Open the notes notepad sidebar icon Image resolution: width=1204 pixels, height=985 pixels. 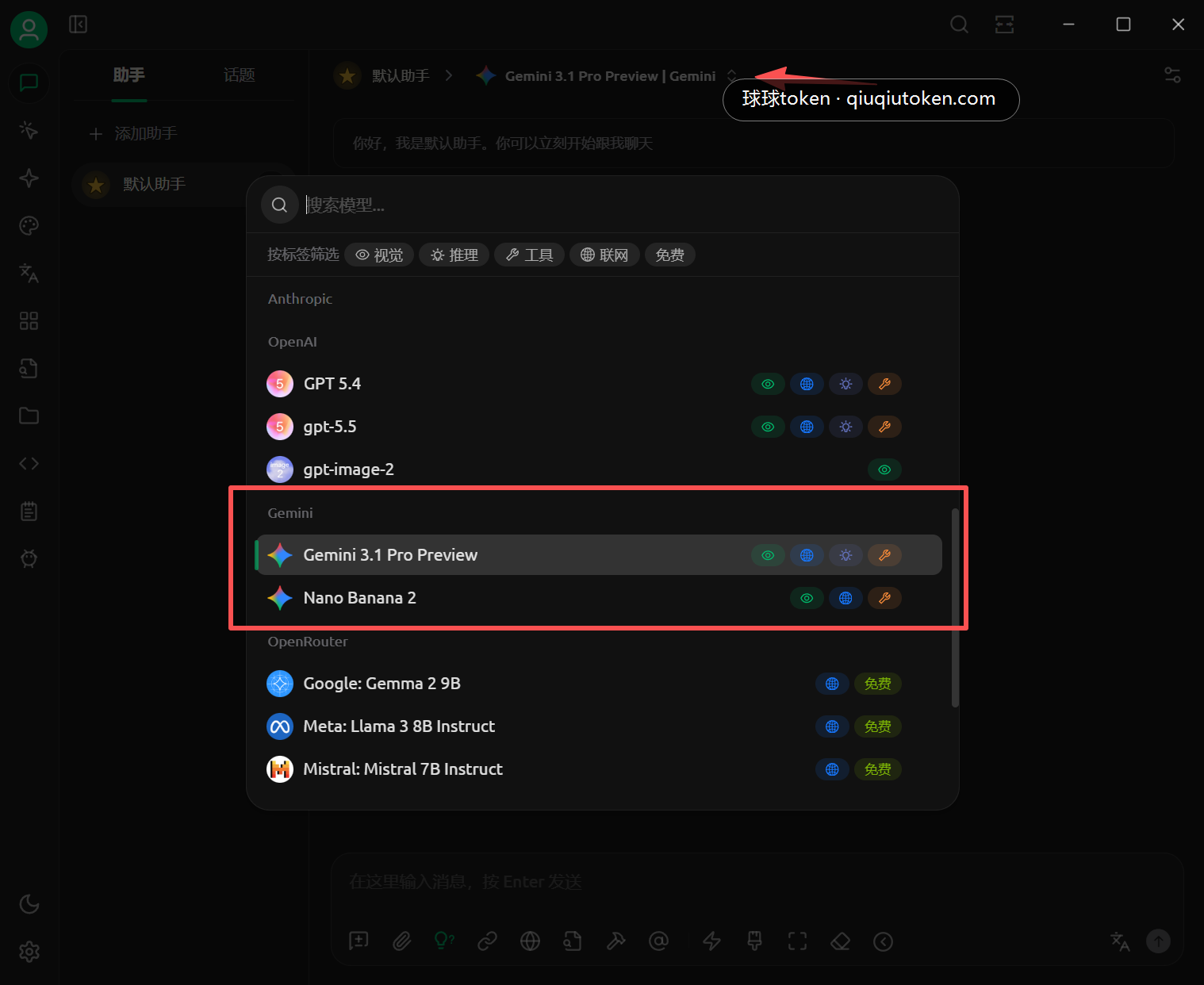[29, 511]
